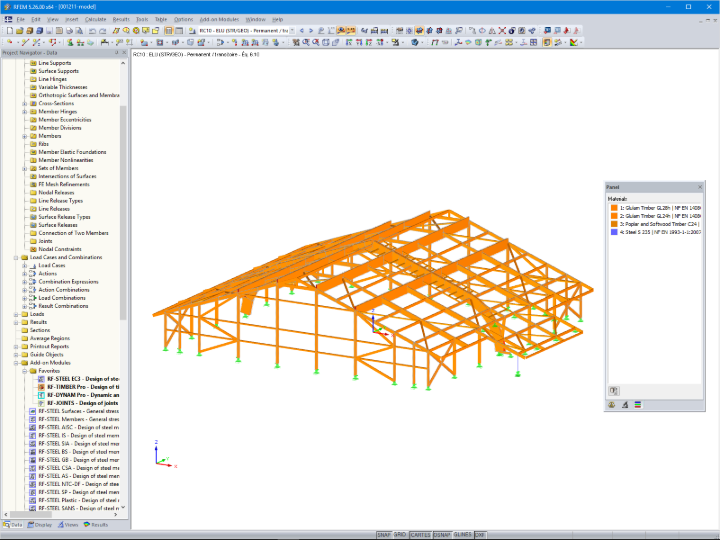This screenshot has width=720, height=540.
Task: Click the Redo arrow icon
Action: click(102, 31)
